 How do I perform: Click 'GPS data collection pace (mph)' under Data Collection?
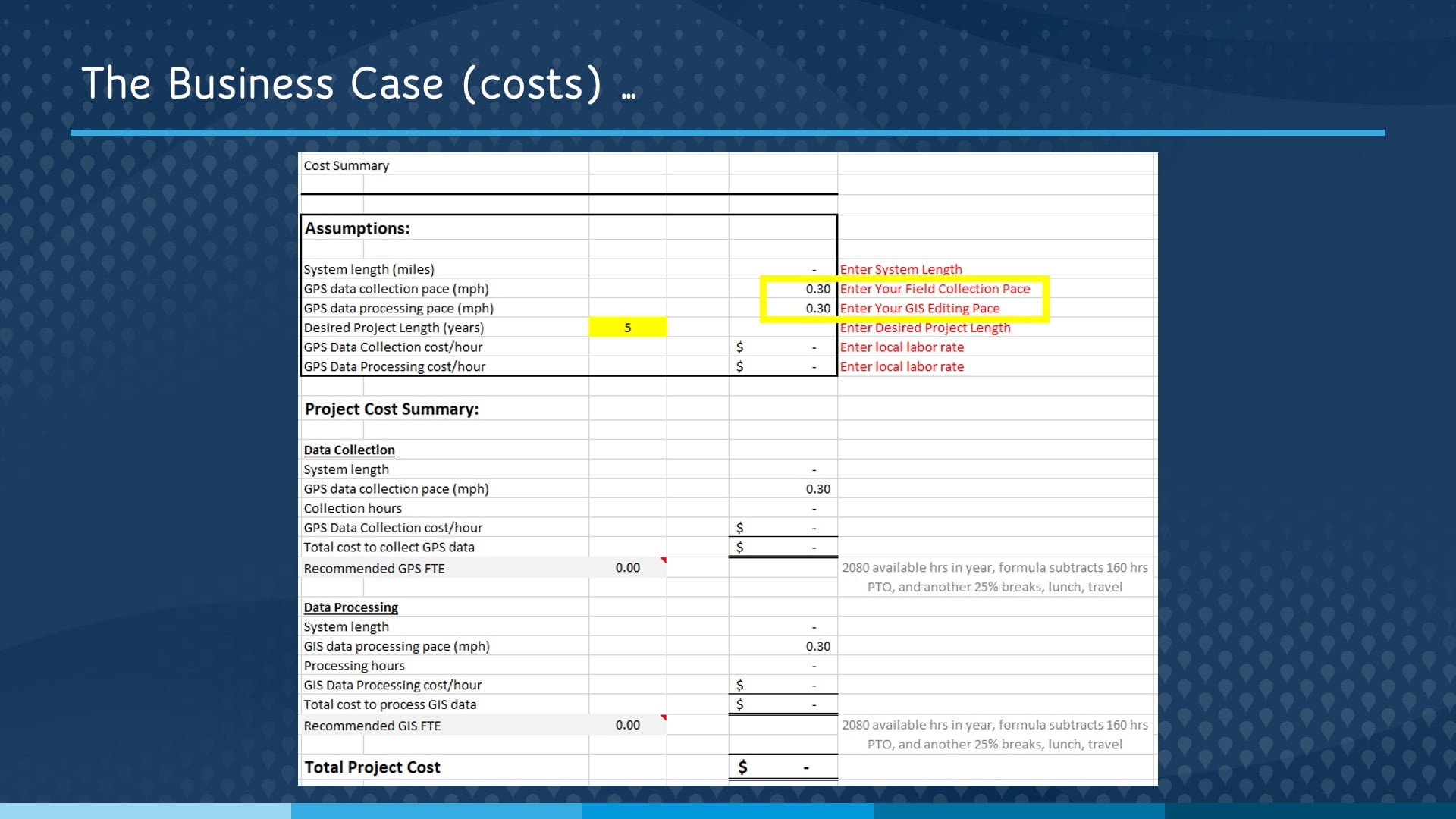click(x=397, y=489)
